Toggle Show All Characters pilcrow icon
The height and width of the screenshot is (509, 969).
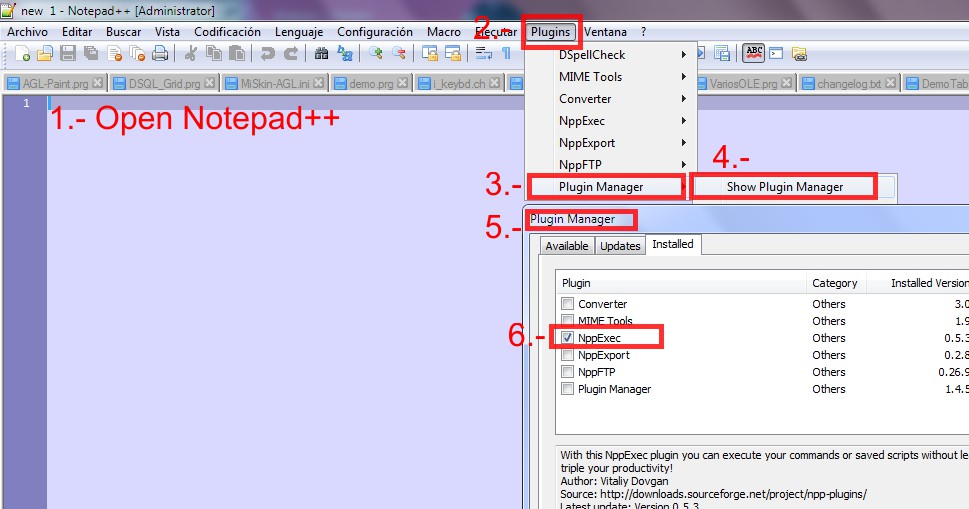coord(506,54)
